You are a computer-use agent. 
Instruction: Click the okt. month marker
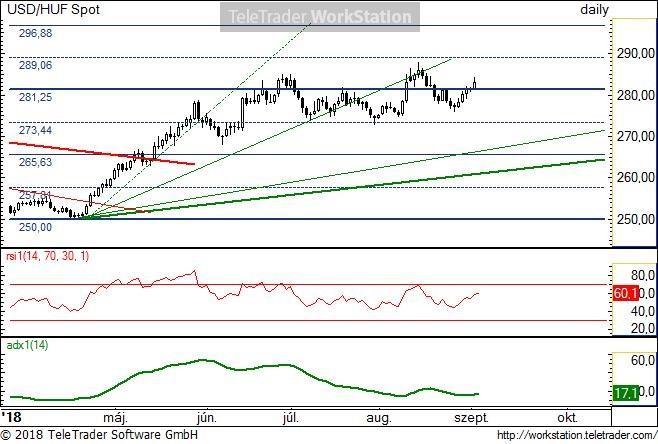tap(567, 418)
